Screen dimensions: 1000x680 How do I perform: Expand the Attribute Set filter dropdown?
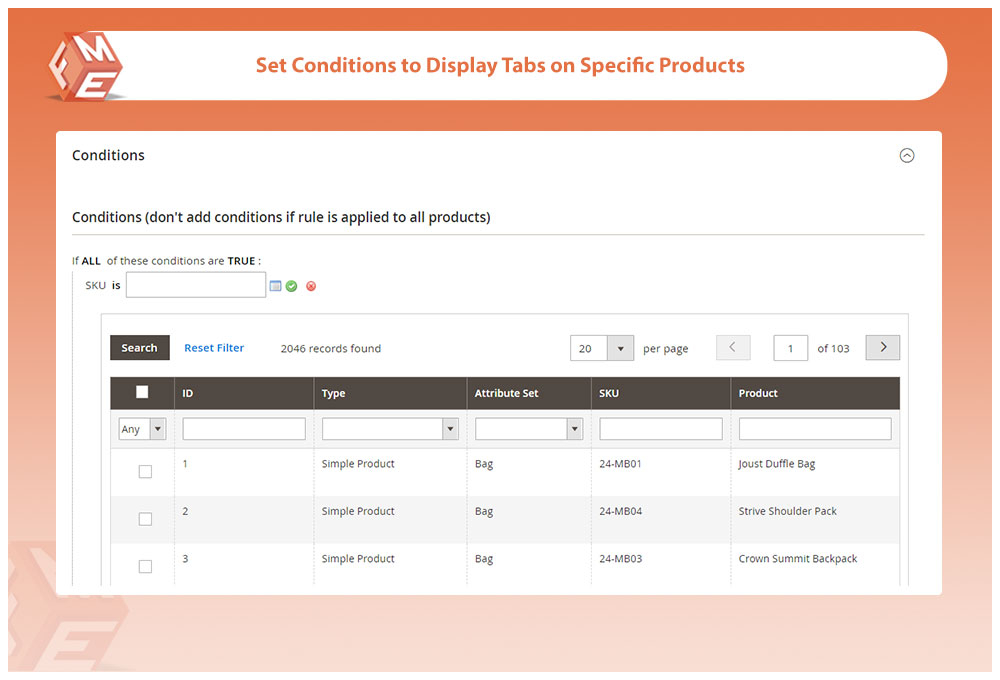[528, 429]
